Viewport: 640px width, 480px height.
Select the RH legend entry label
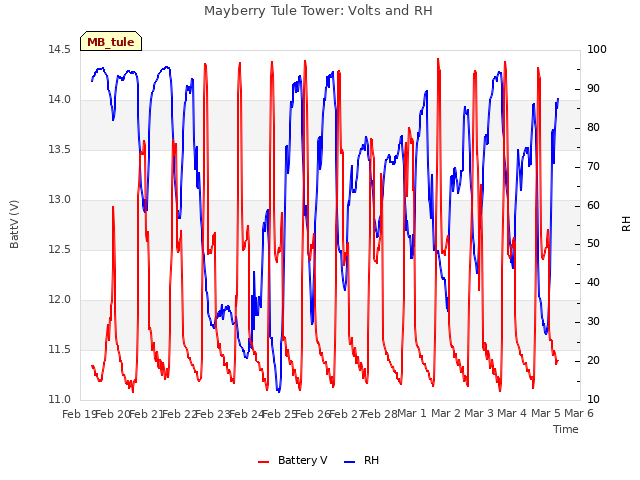point(371,460)
